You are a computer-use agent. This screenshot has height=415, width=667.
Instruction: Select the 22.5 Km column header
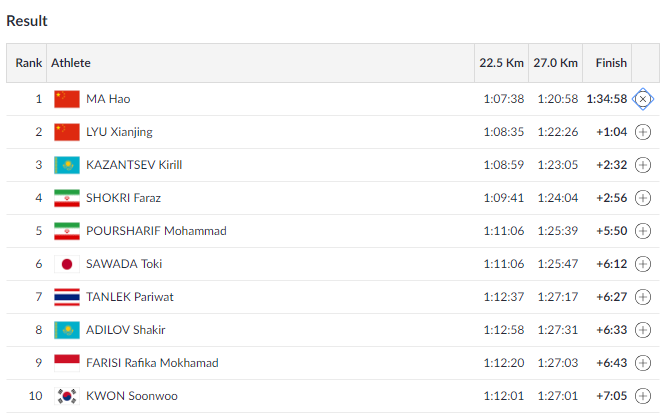502,63
